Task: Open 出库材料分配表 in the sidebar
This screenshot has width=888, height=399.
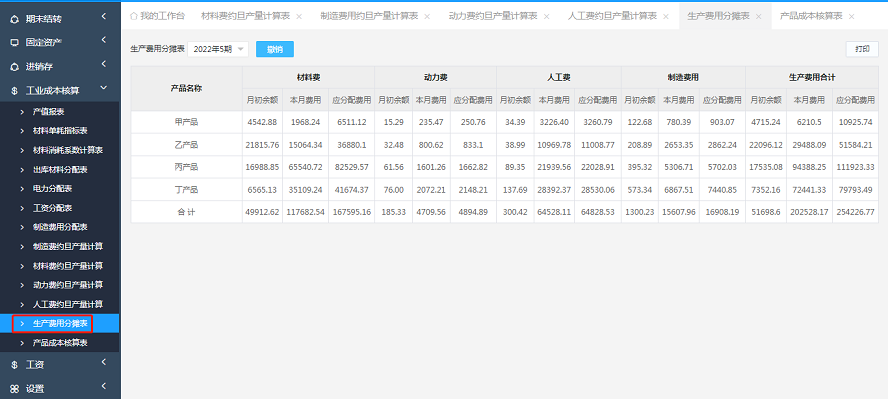Action: click(59, 170)
